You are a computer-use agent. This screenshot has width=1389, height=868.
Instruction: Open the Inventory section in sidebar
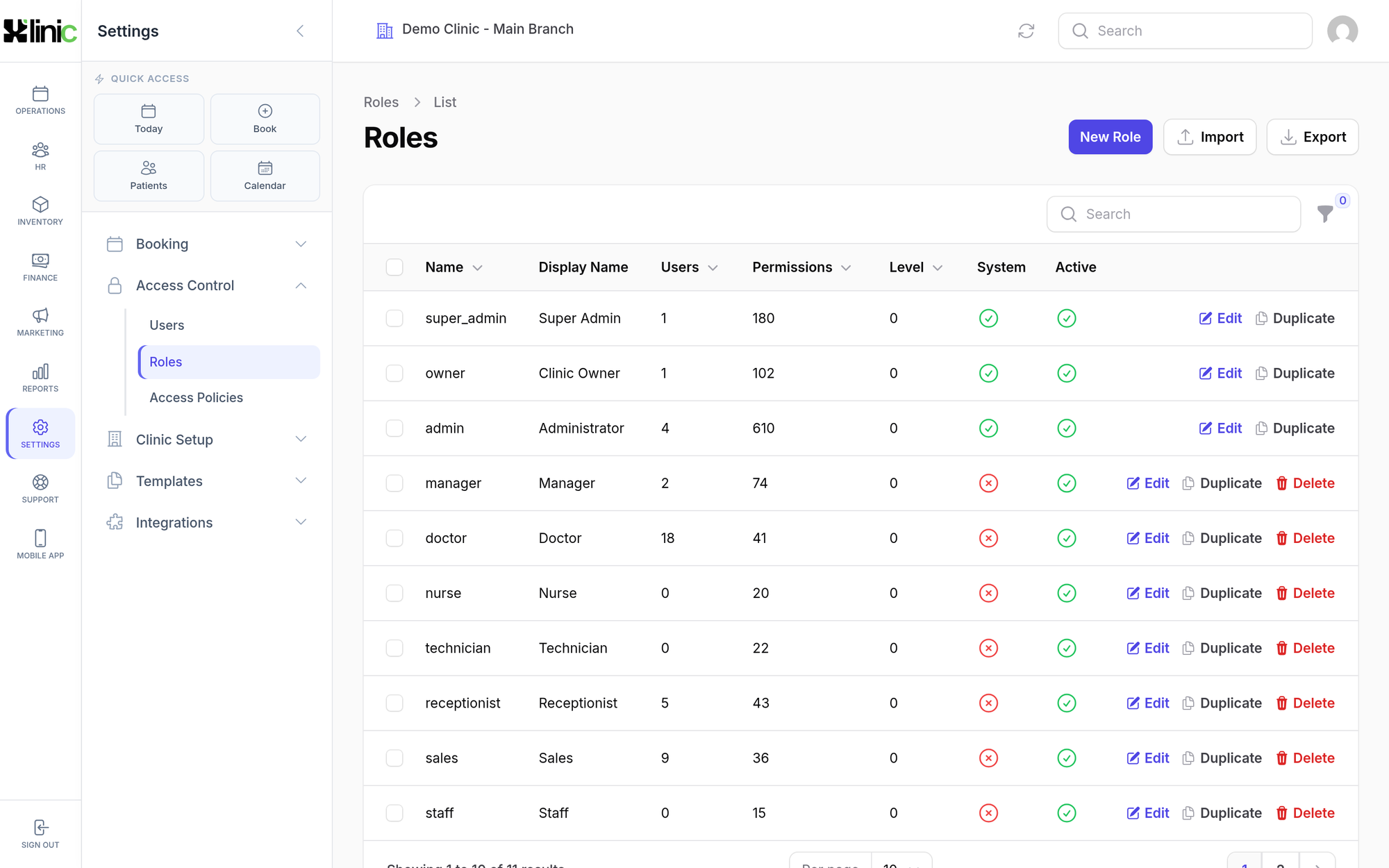coord(40,211)
